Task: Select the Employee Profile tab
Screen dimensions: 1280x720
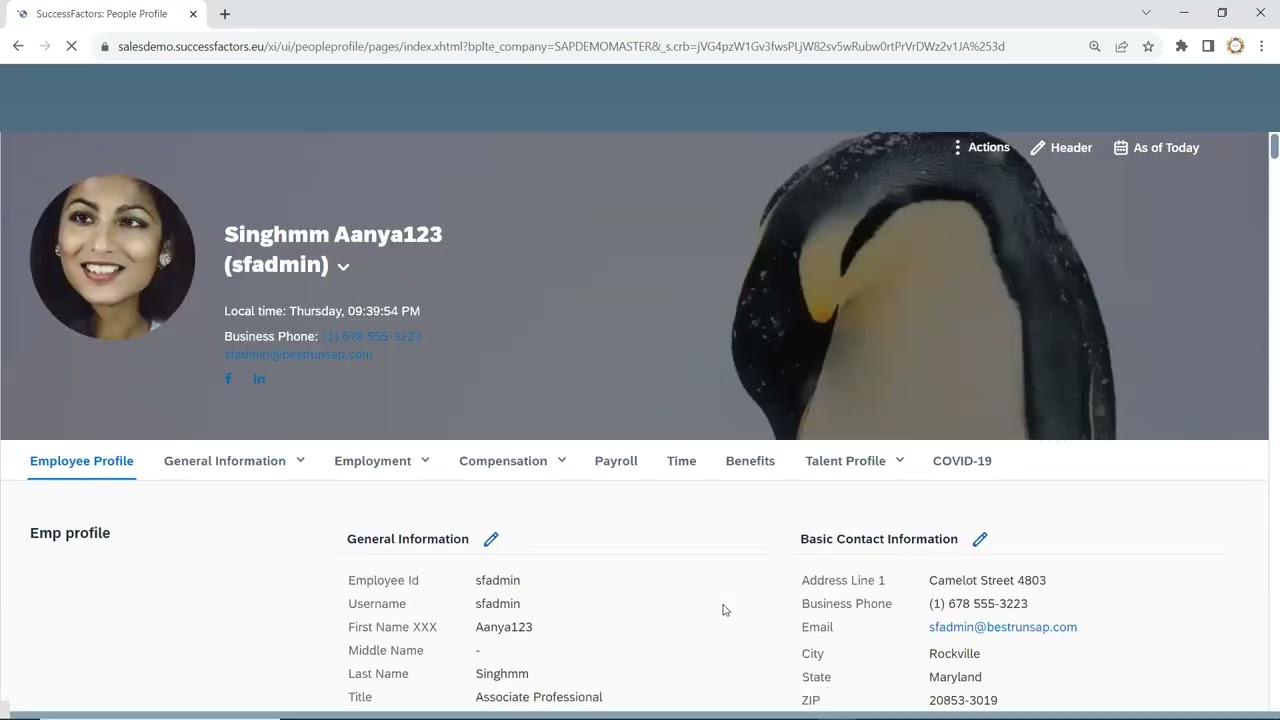Action: click(x=82, y=461)
